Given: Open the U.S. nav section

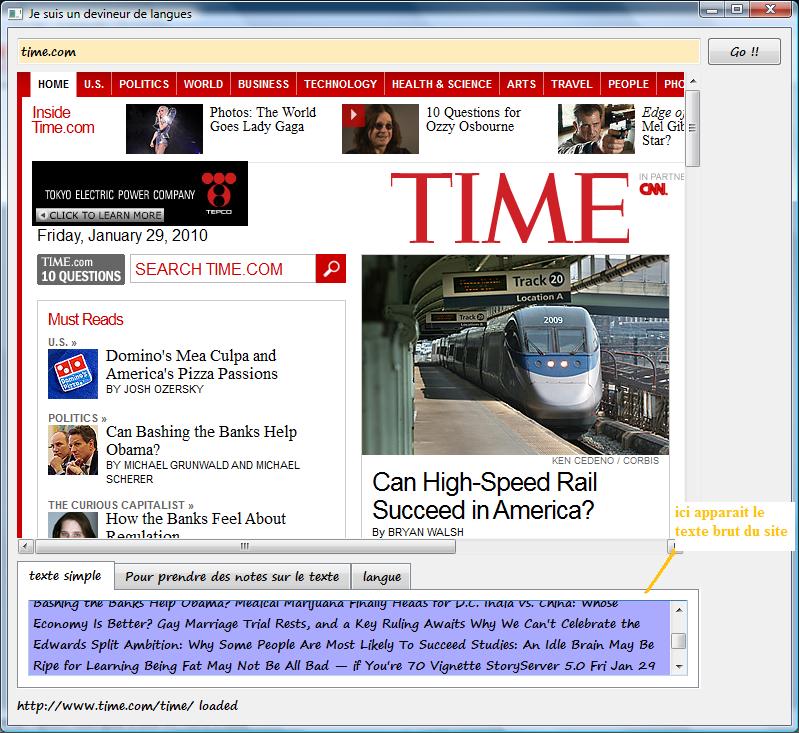Looking at the screenshot, I should (x=94, y=84).
